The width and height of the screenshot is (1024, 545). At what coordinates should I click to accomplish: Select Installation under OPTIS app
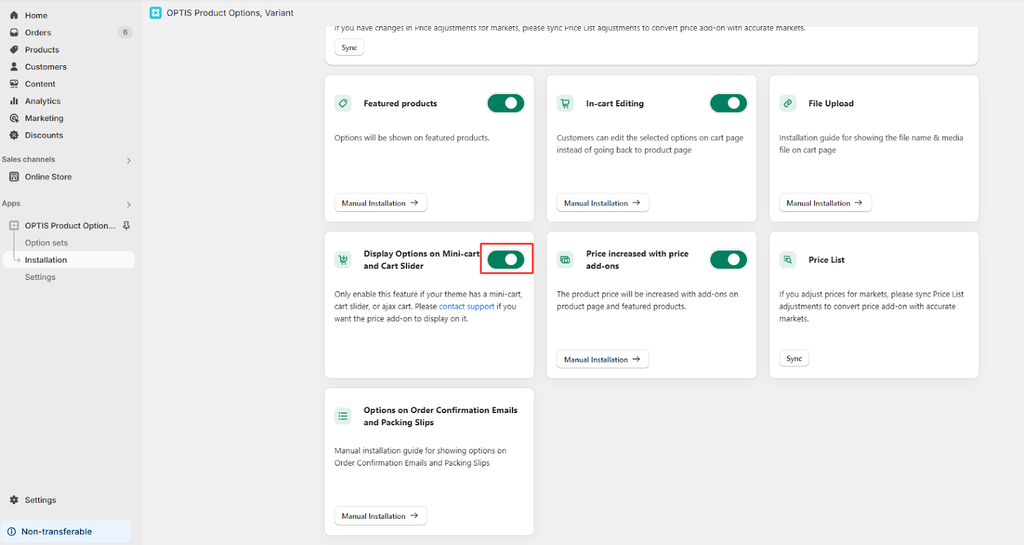pos(69,260)
